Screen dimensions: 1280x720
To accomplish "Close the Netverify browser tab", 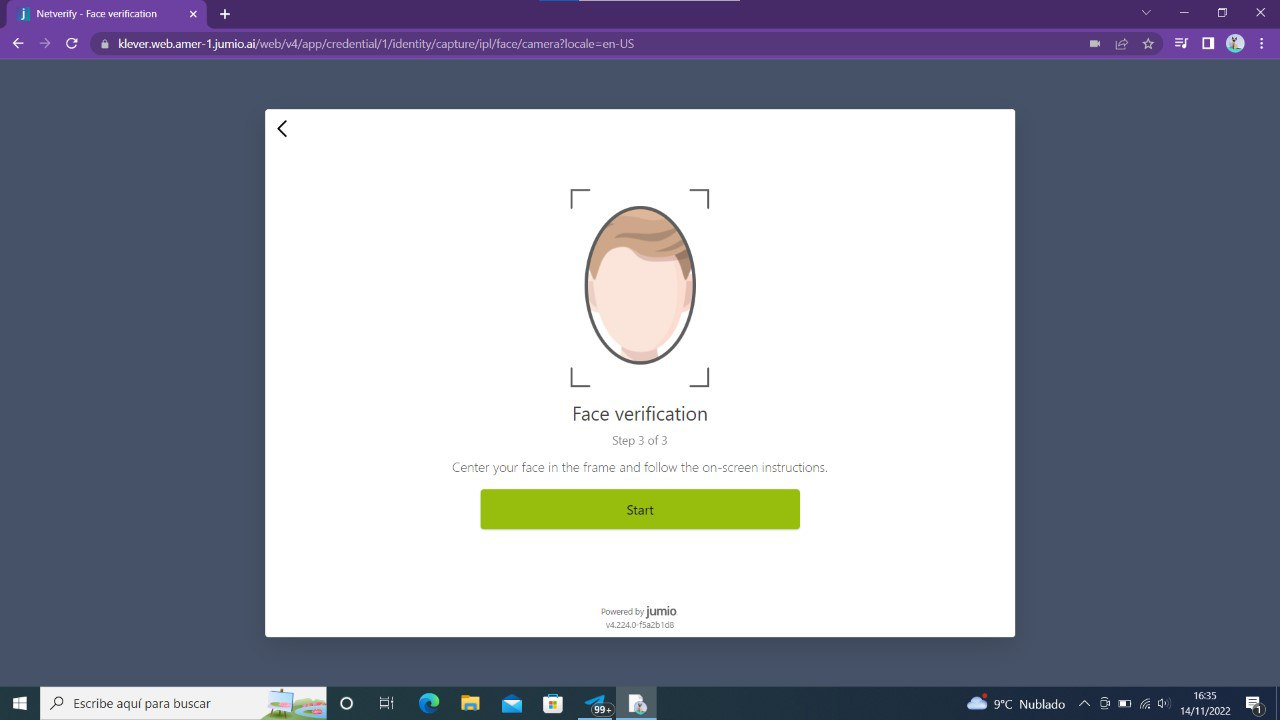I will click(193, 14).
